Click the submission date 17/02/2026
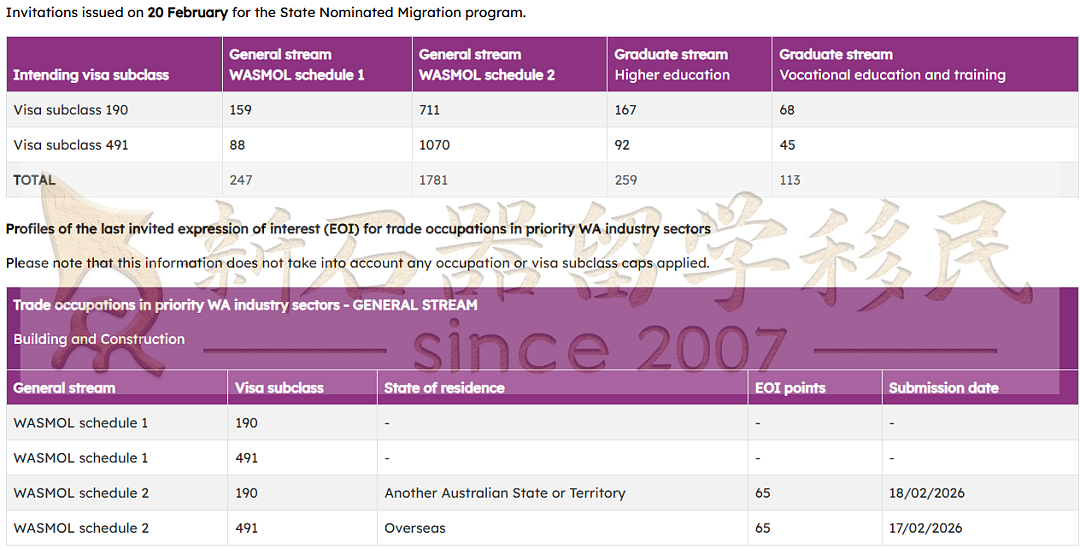This screenshot has height=549, width=1080. pyautogui.click(x=926, y=528)
